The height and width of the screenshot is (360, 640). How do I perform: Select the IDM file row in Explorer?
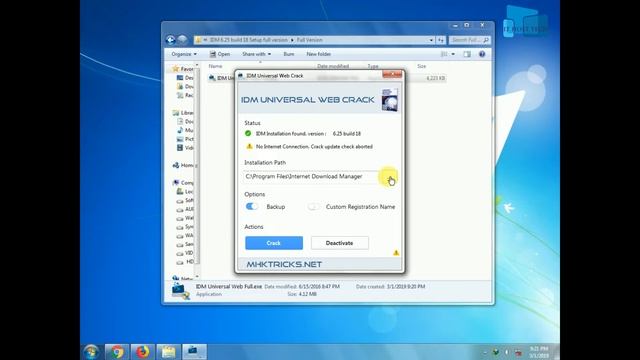point(327,78)
